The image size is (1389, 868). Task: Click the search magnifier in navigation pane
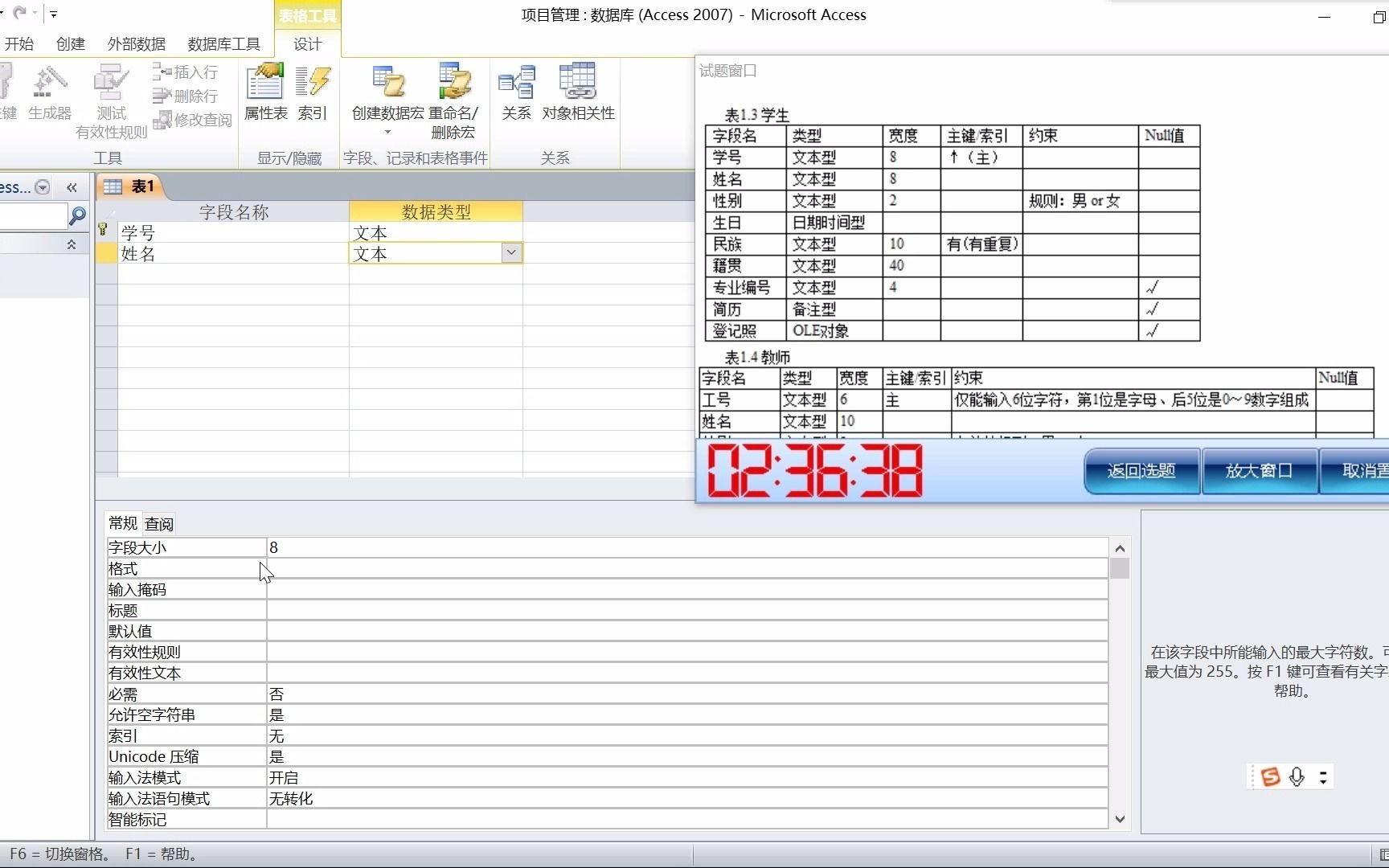(x=78, y=215)
